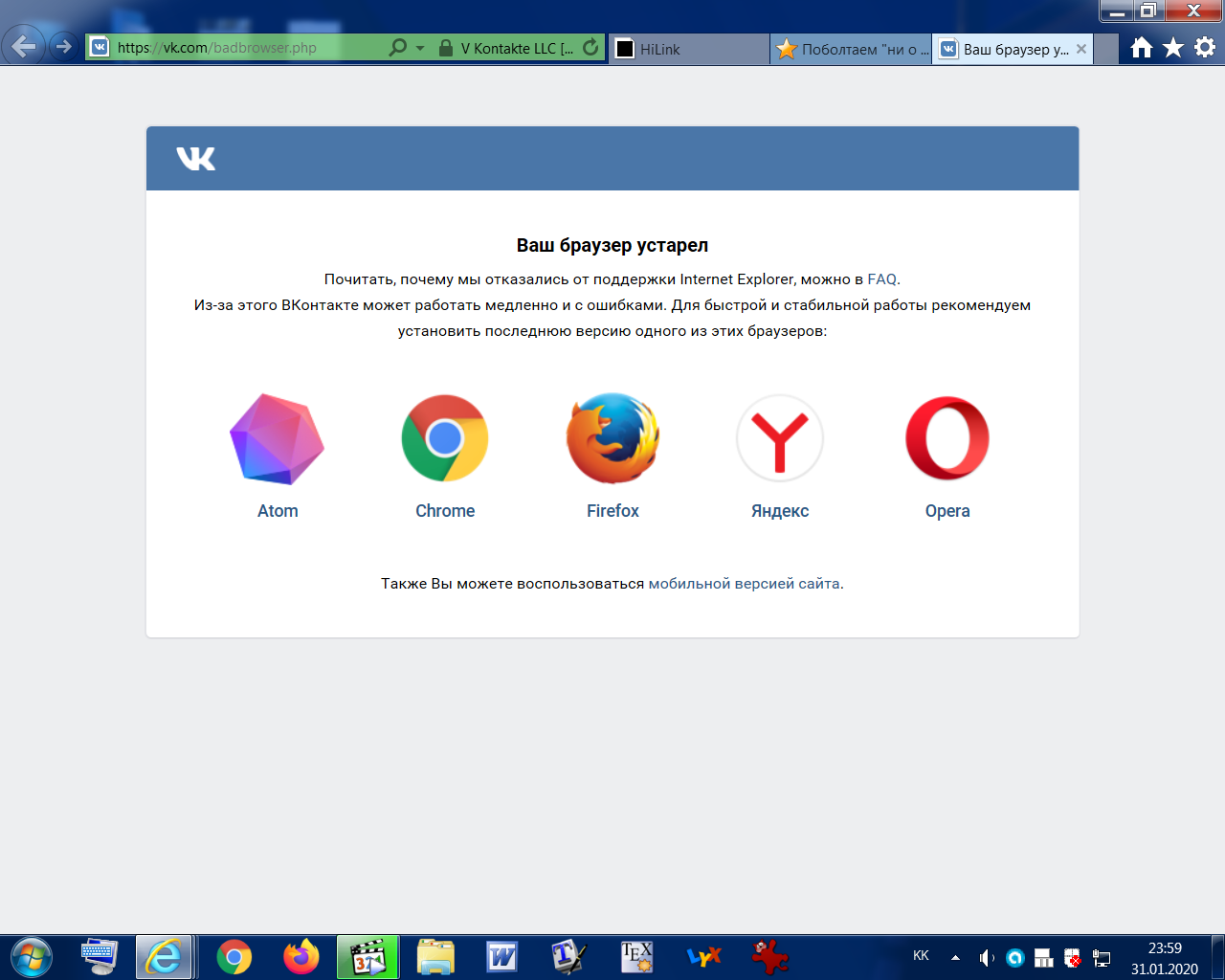The height and width of the screenshot is (980, 1225).
Task: Go forward with the browser Forward arrow
Action: 63,46
